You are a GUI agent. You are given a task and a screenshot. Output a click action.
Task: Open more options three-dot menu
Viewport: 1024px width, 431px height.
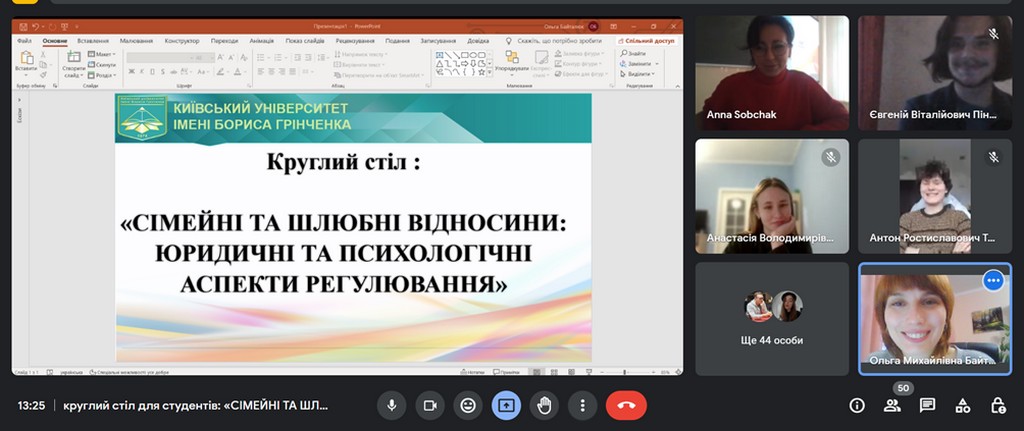pos(582,405)
